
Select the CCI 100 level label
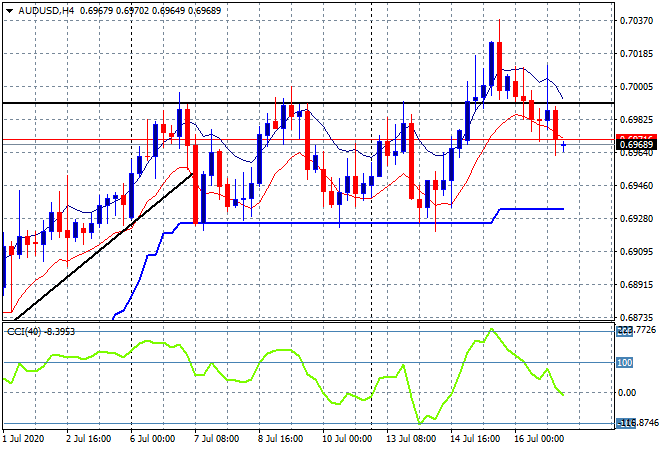625,363
